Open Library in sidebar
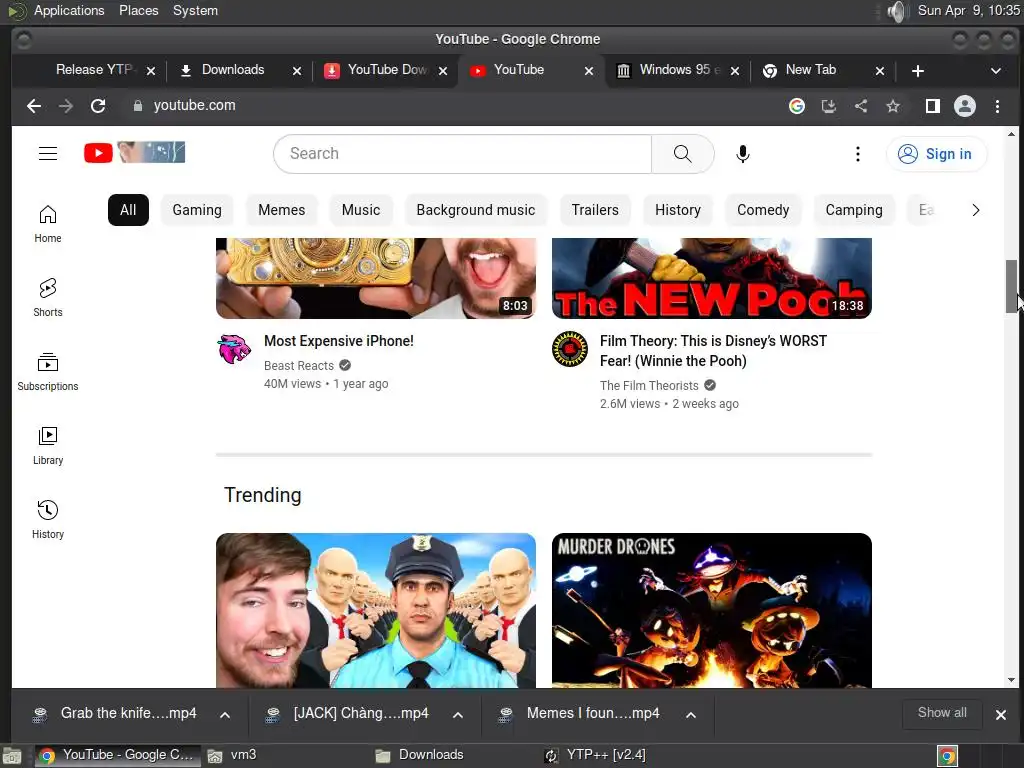Screen dimensions: 1024x768 pos(48,445)
